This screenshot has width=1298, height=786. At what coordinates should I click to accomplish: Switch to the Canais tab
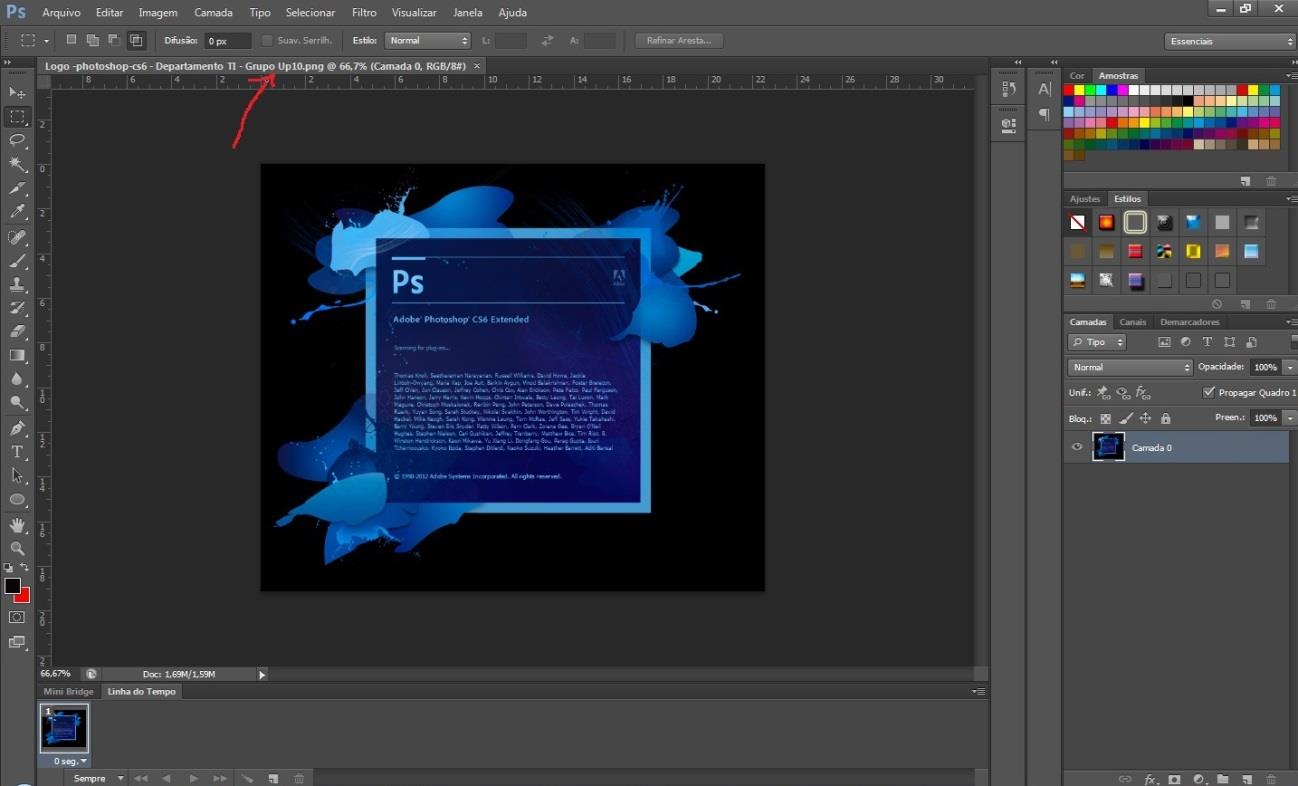[1132, 322]
